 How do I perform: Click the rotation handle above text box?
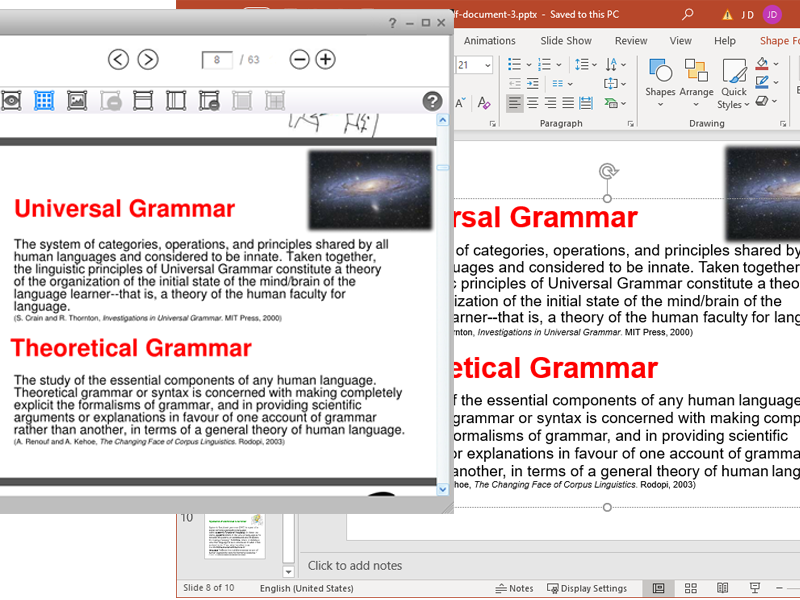click(x=608, y=171)
